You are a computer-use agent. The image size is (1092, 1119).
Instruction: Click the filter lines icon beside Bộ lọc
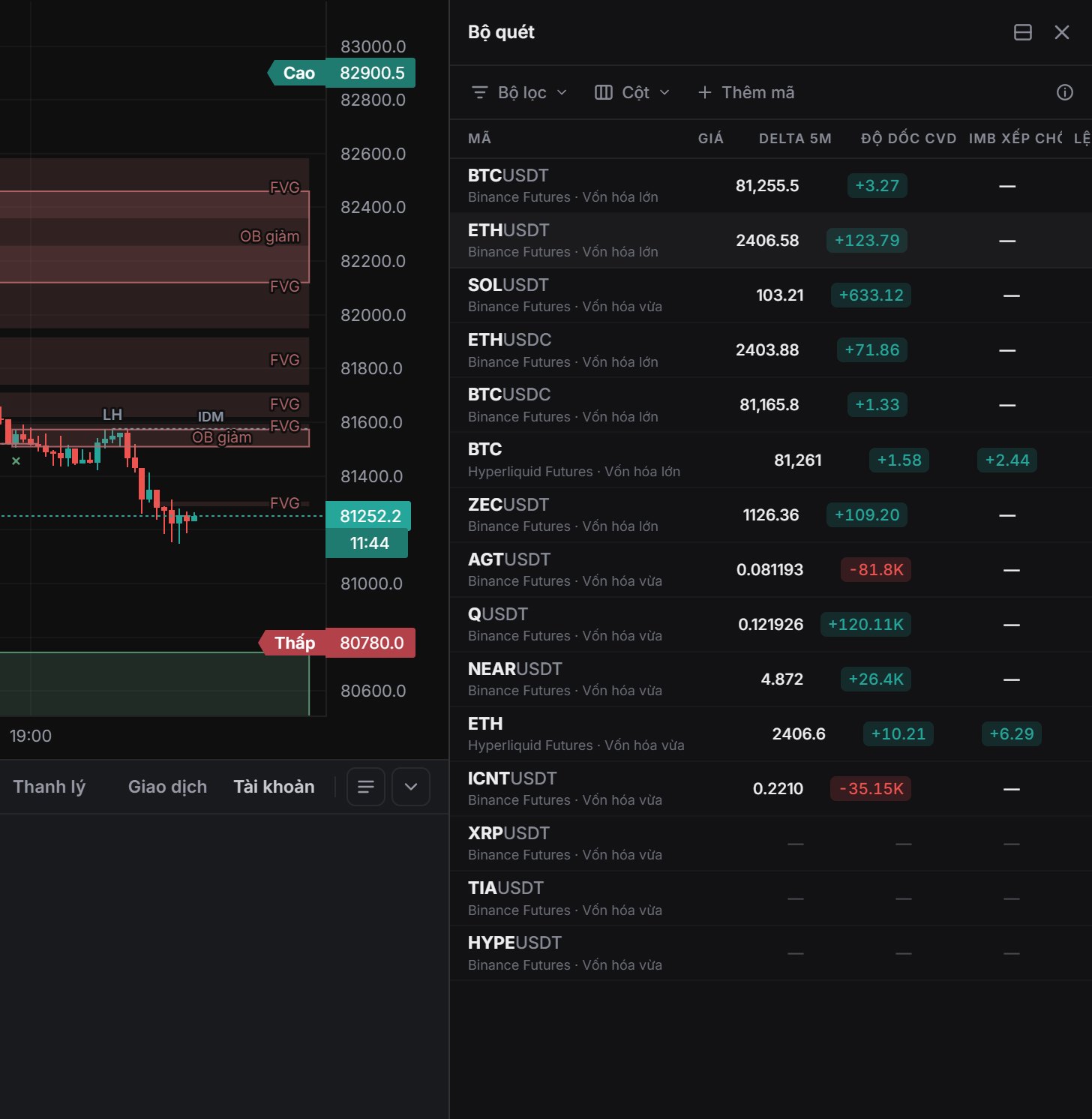pyautogui.click(x=480, y=92)
